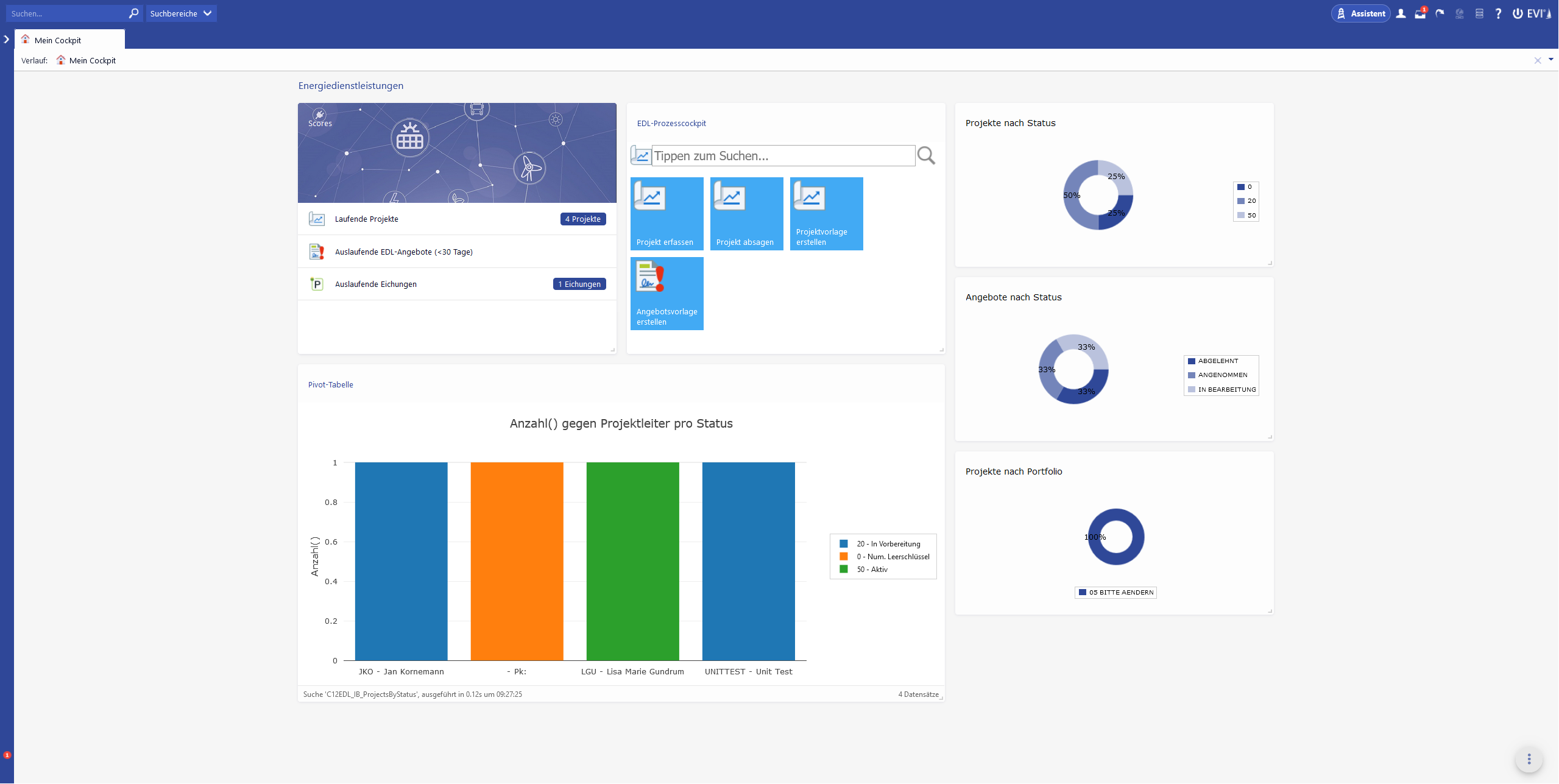Select the Mein Cockpit tab

point(58,40)
